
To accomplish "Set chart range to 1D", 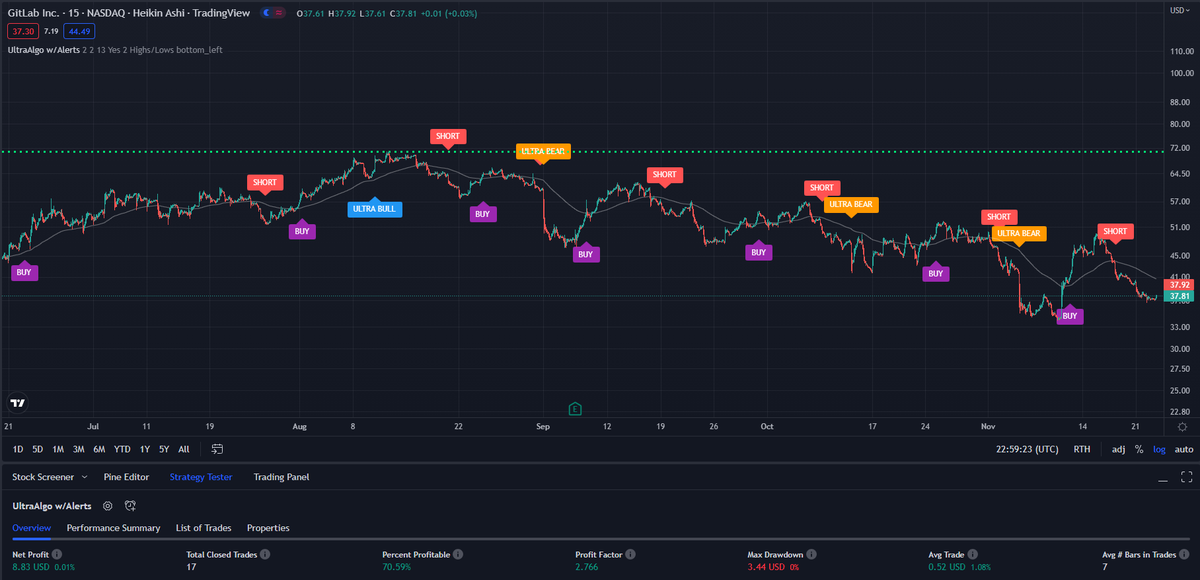I will (18, 449).
